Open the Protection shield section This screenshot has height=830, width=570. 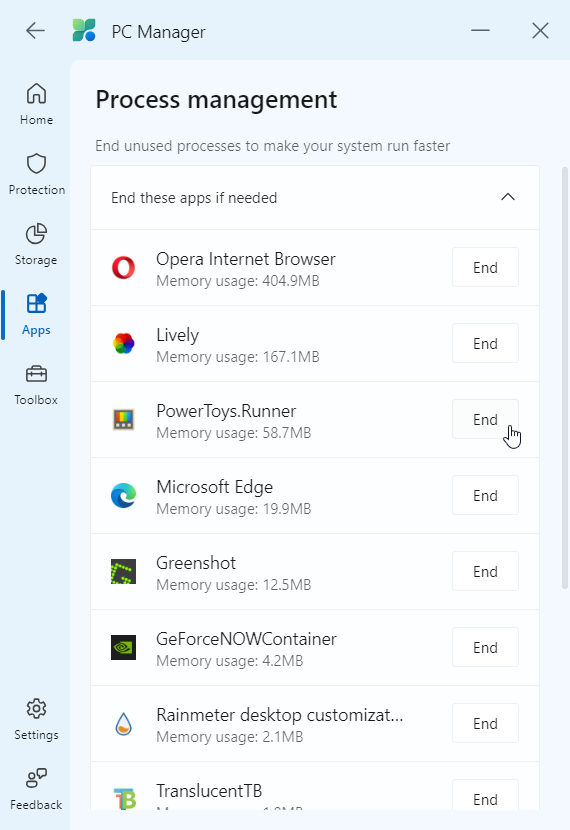pyautogui.click(x=37, y=174)
